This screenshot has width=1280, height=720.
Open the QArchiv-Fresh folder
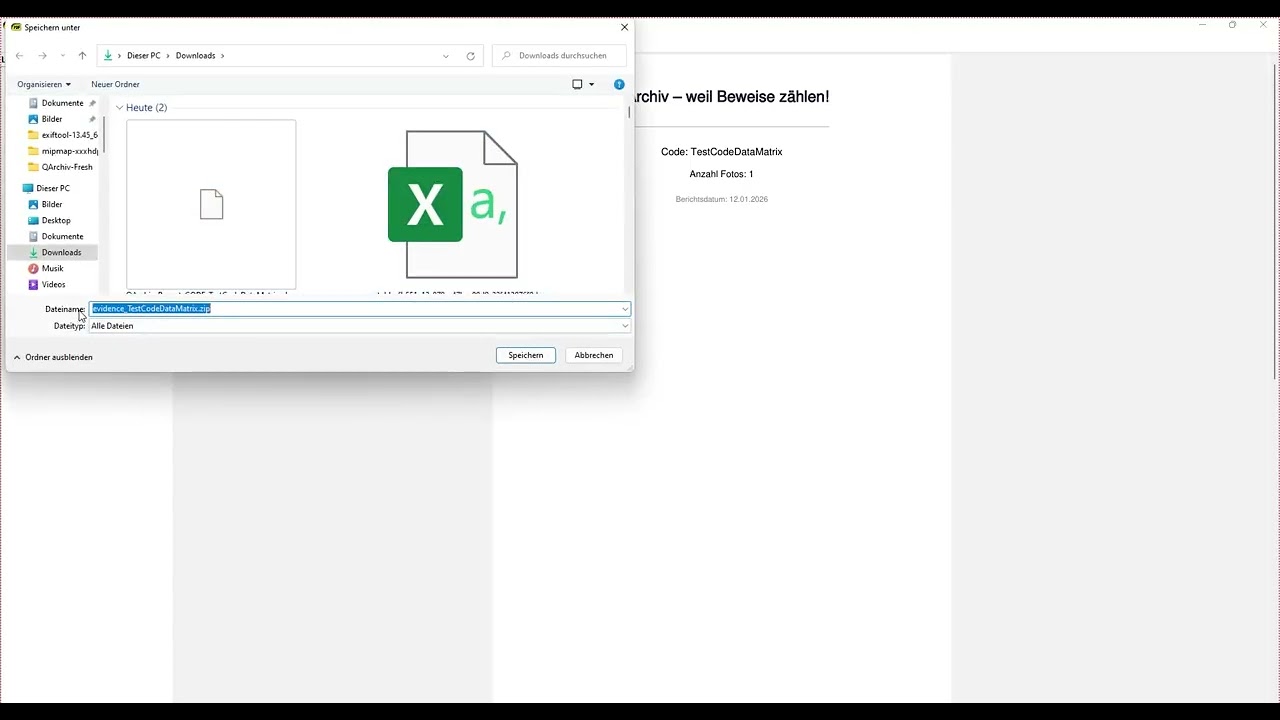click(62, 167)
